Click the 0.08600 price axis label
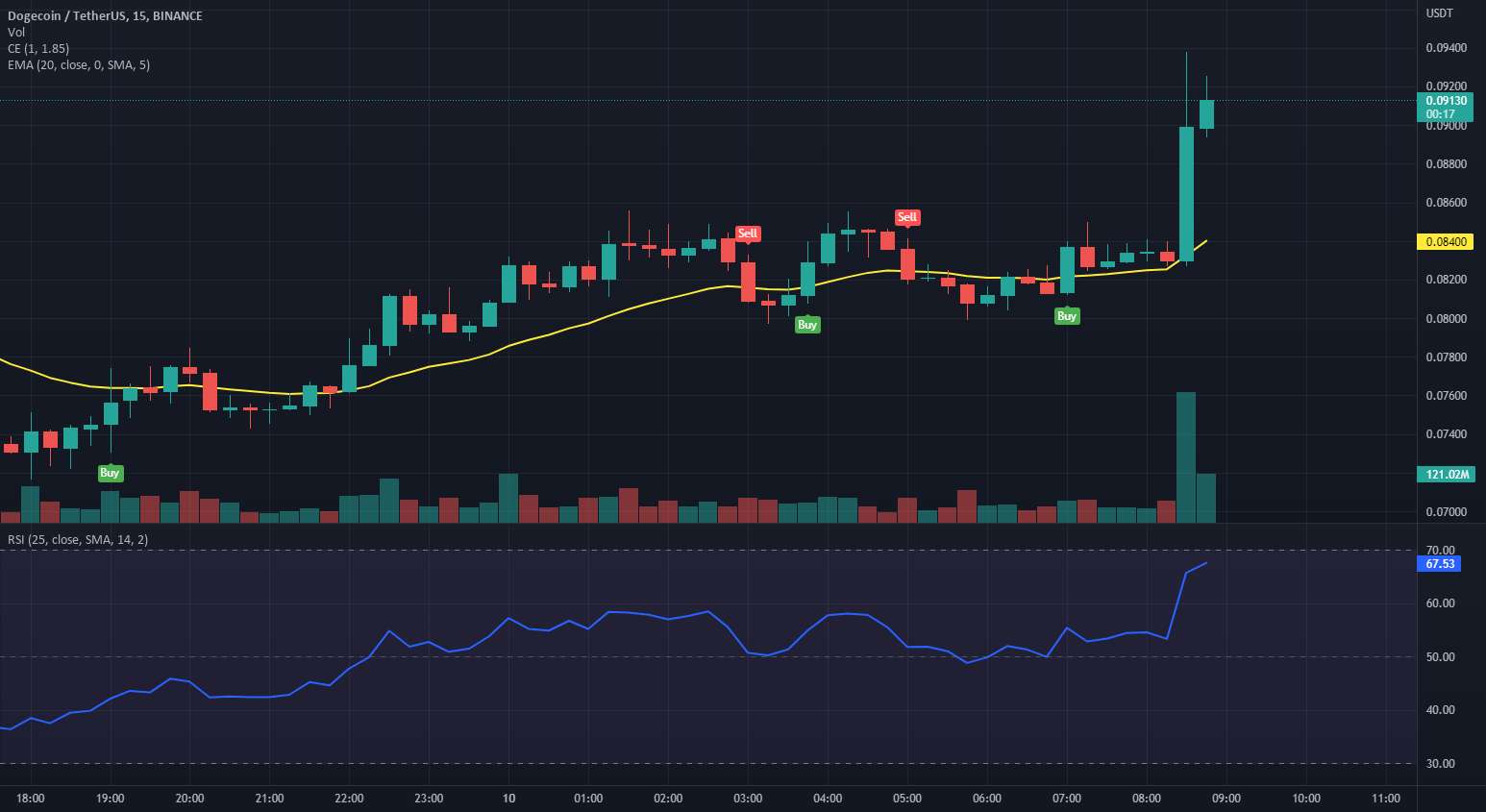The height and width of the screenshot is (812, 1486). (x=1446, y=203)
